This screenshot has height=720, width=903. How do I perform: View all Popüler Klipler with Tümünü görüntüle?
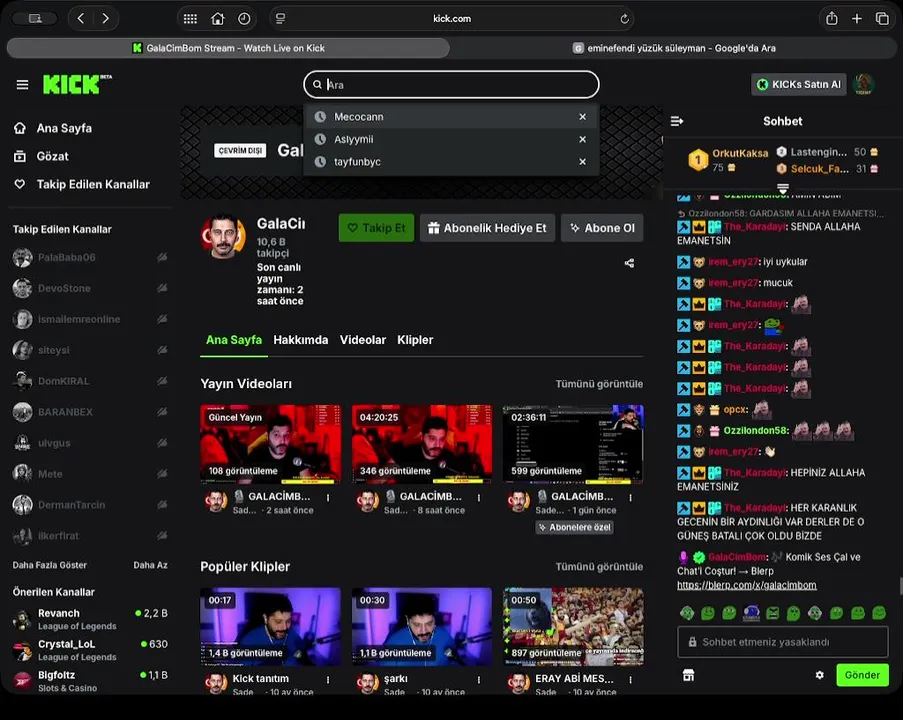click(x=599, y=567)
